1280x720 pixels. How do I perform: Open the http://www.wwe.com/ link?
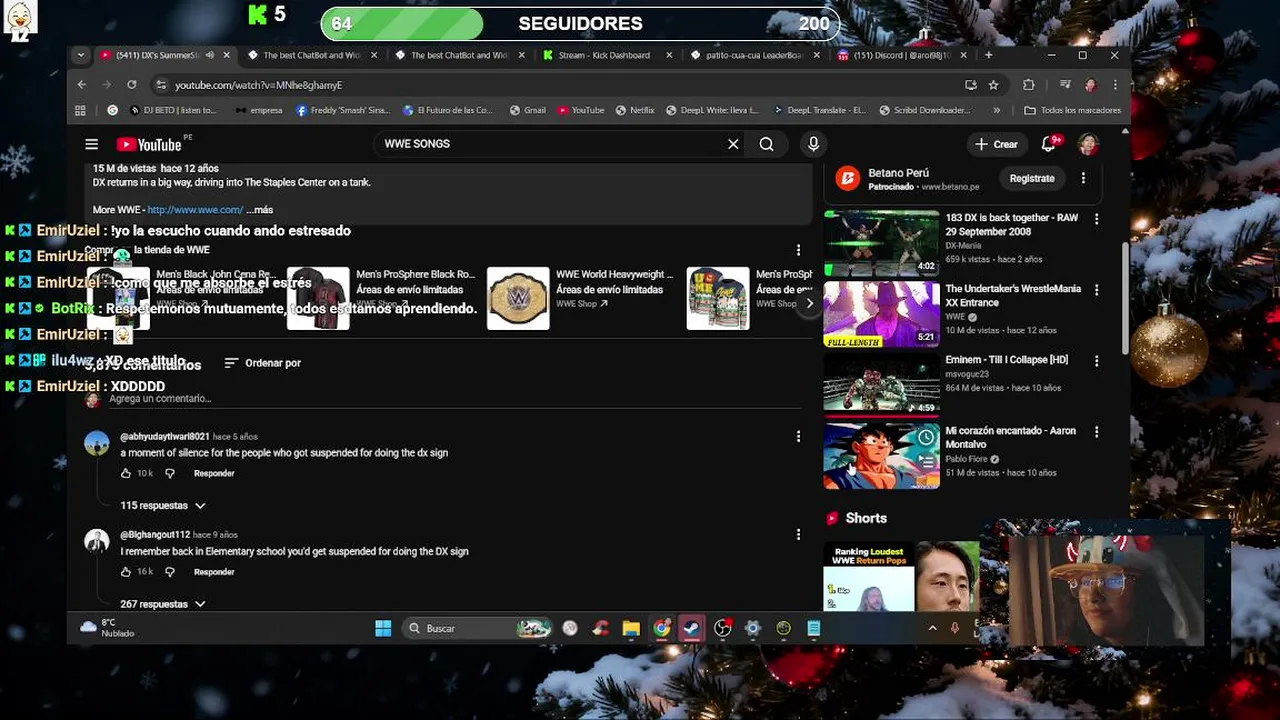pos(195,210)
